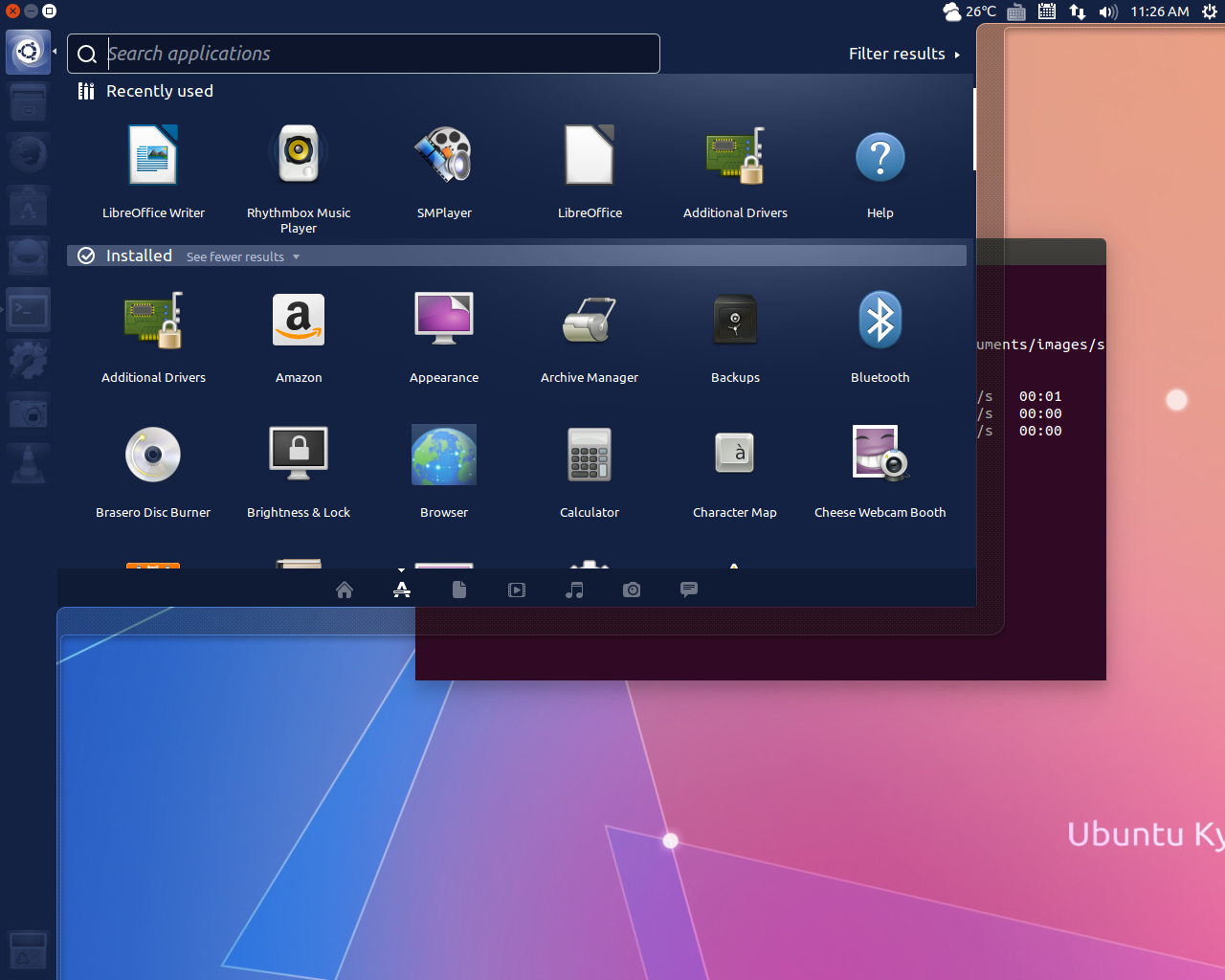
Task: Switch to Music lens tab
Action: [574, 590]
